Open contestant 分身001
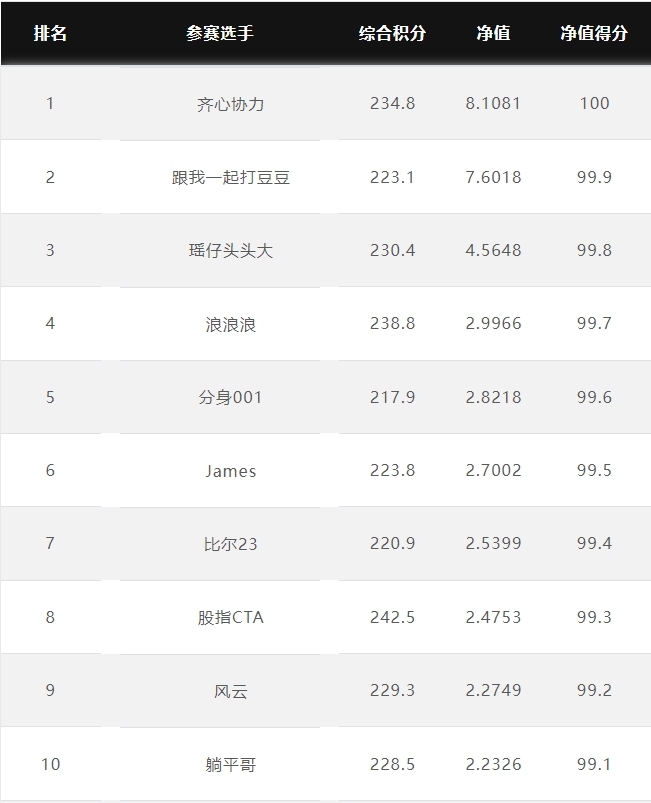This screenshot has width=651, height=803. pos(230,397)
